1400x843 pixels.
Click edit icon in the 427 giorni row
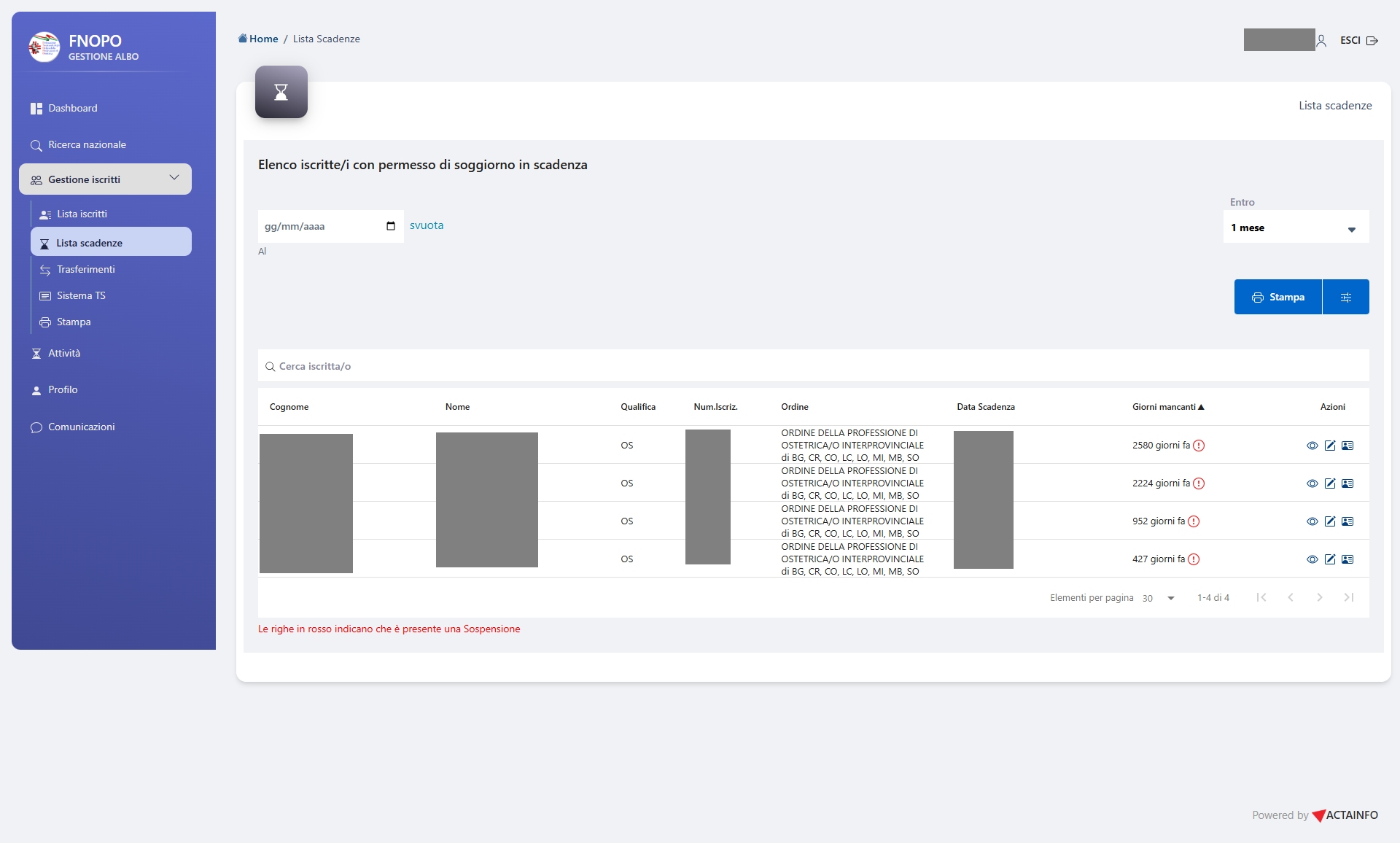click(1329, 559)
